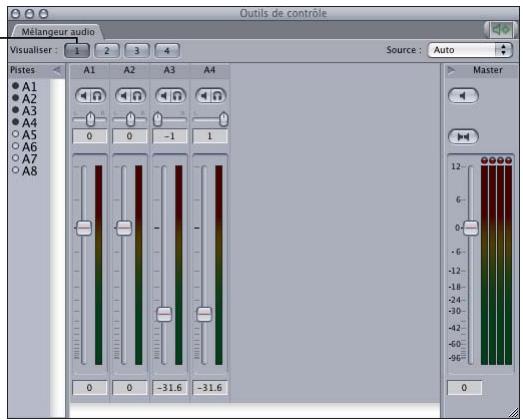
Task: Mute track A4 with its speaker icon
Action: (x=204, y=96)
